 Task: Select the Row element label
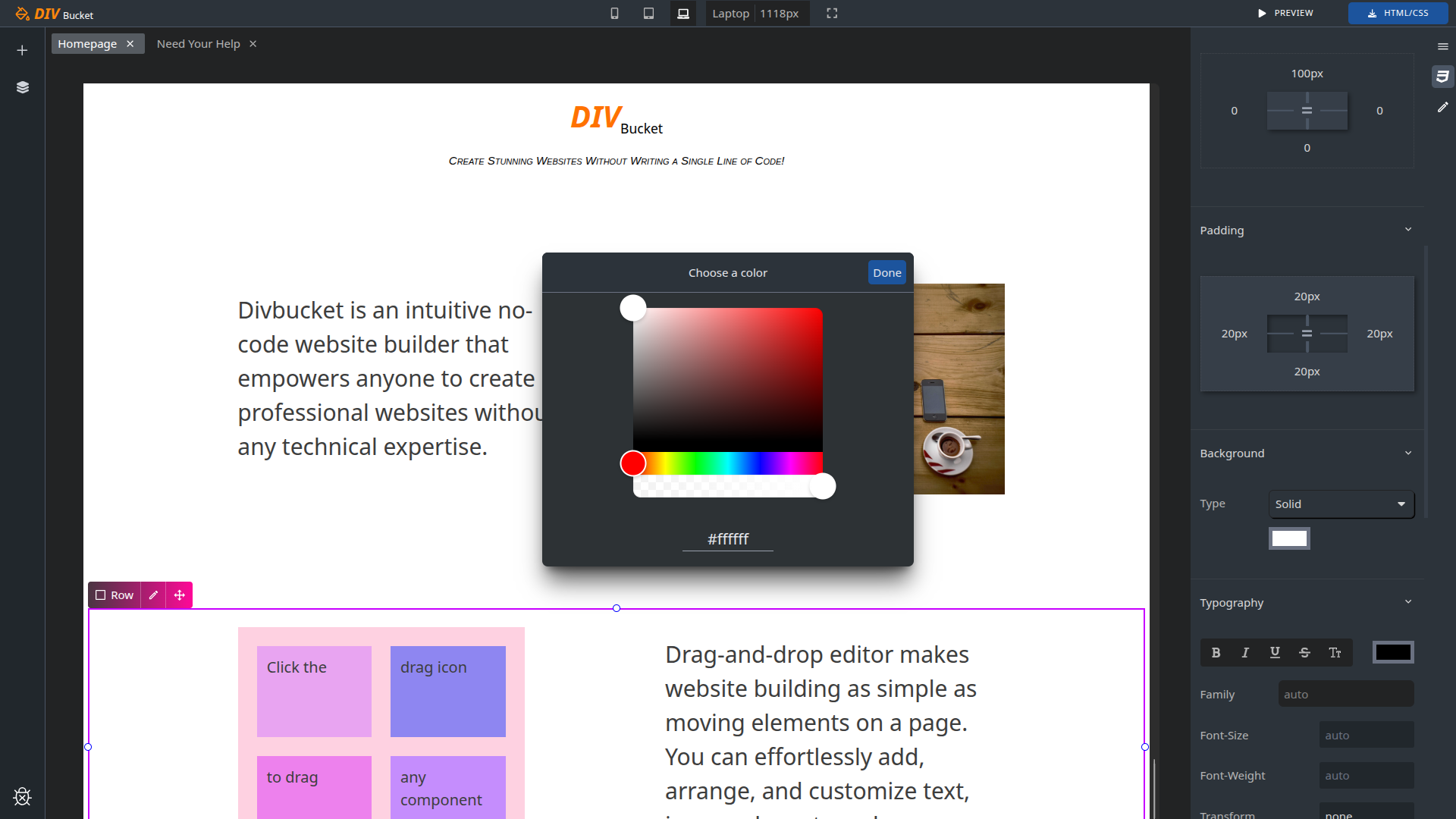[115, 595]
